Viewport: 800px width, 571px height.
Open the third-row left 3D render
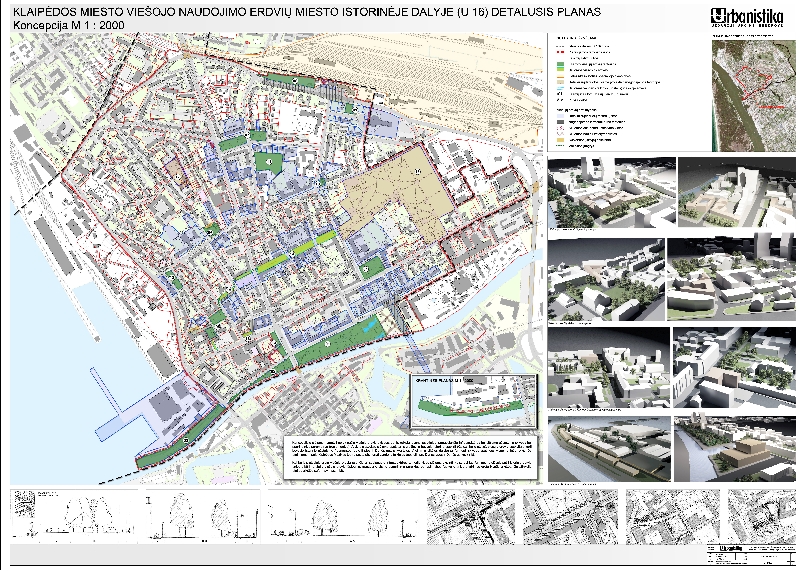tap(607, 367)
